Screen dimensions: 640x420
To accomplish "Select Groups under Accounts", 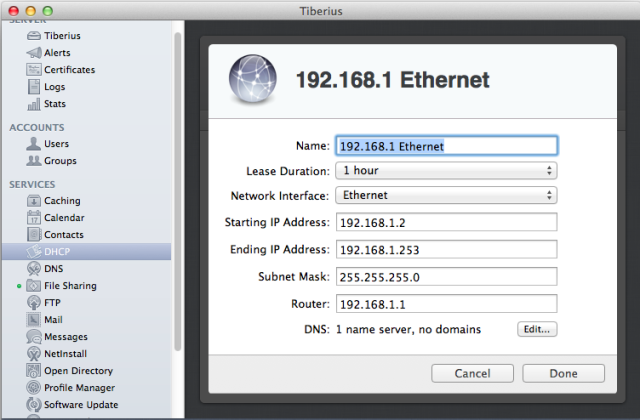I will point(60,161).
